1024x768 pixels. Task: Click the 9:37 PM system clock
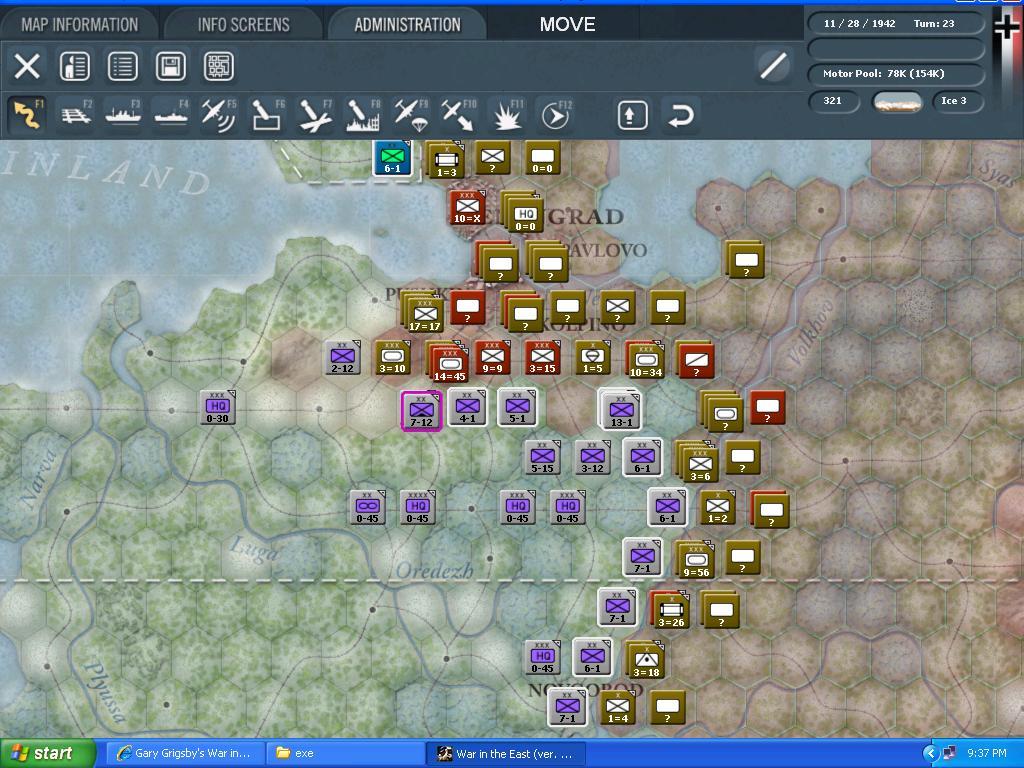point(987,753)
